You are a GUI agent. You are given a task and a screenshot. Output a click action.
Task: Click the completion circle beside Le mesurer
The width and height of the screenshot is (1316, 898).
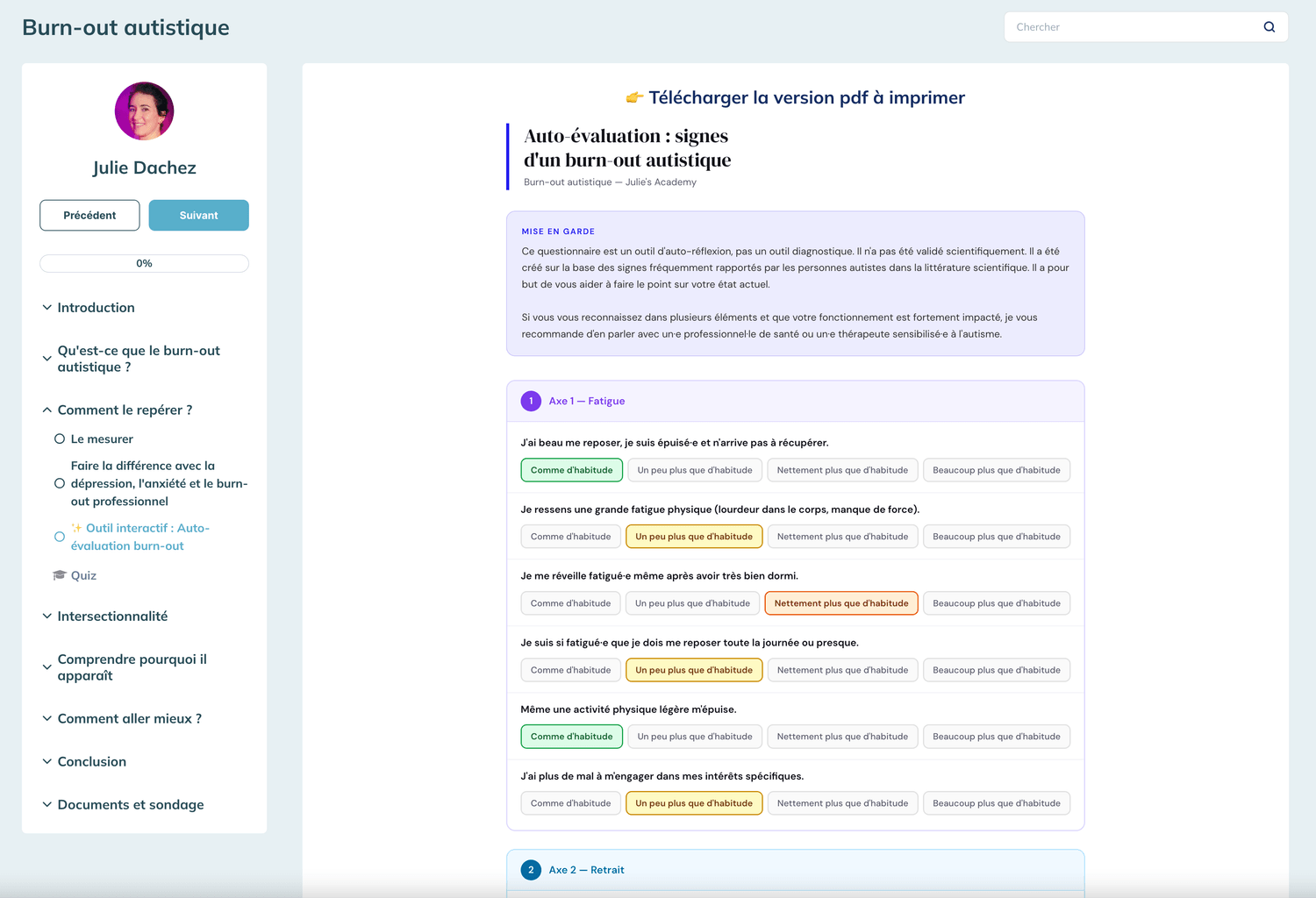point(60,439)
